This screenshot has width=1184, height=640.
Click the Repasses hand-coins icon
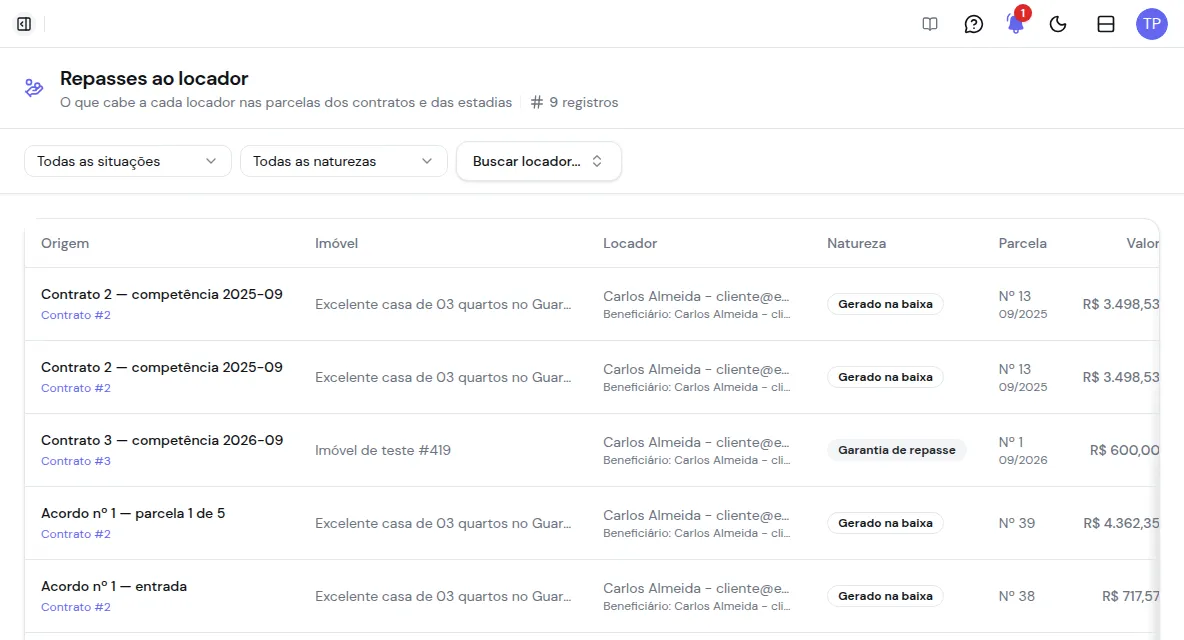point(34,88)
